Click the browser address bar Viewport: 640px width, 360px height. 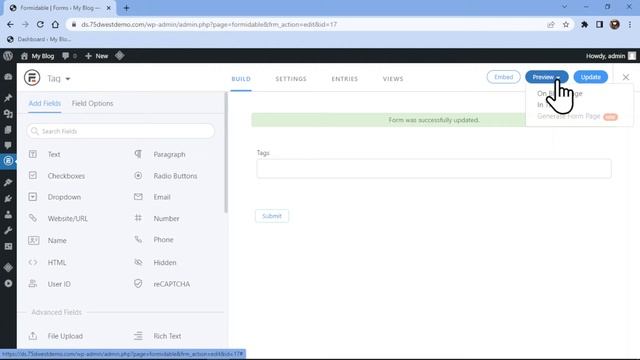click(x=310, y=24)
